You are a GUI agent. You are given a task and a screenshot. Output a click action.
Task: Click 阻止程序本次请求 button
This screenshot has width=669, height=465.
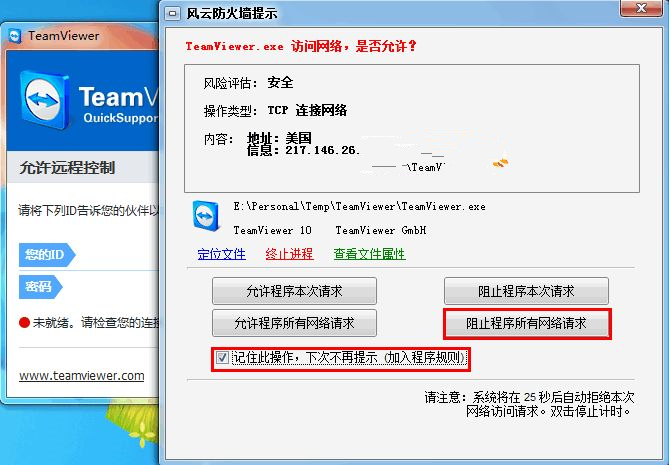(526, 291)
